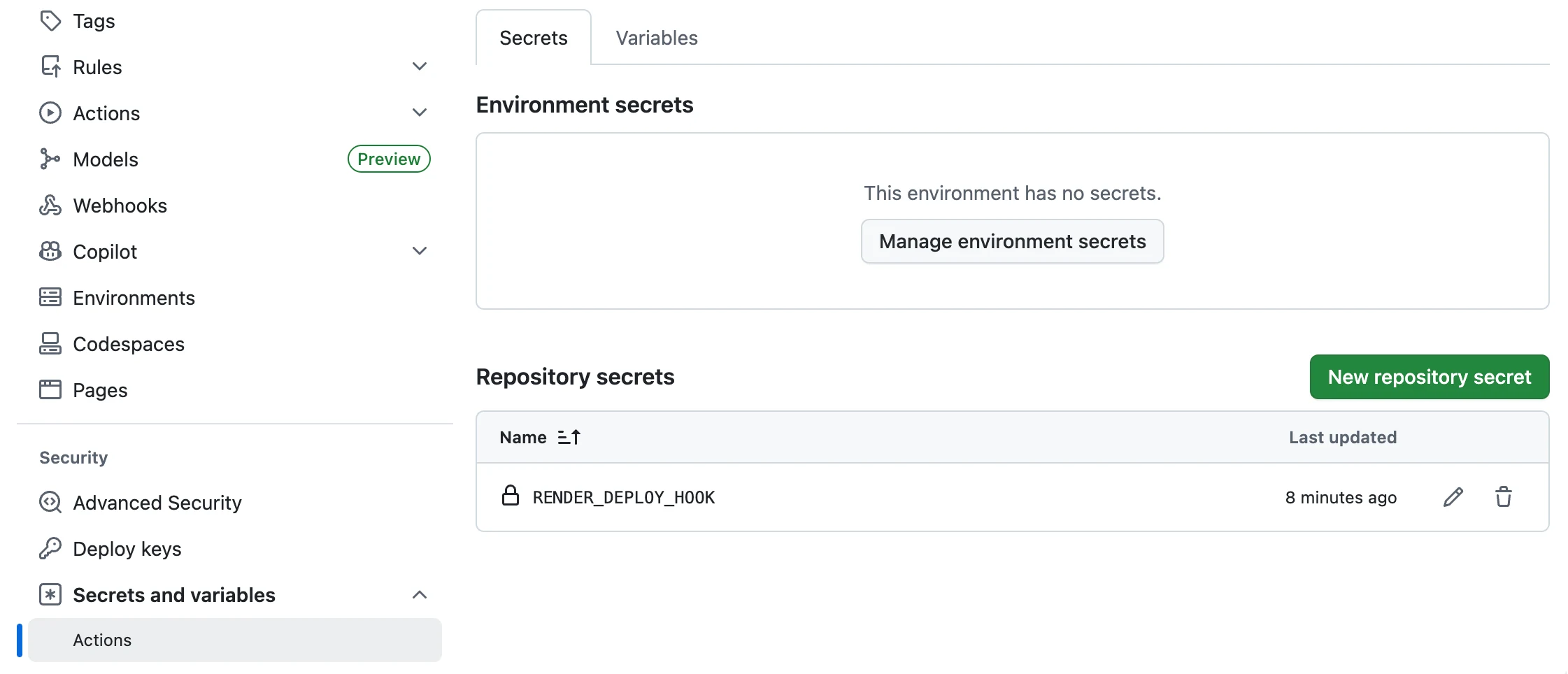The image size is (1568, 674).
Task: Click the Webhooks icon
Action: tap(50, 206)
